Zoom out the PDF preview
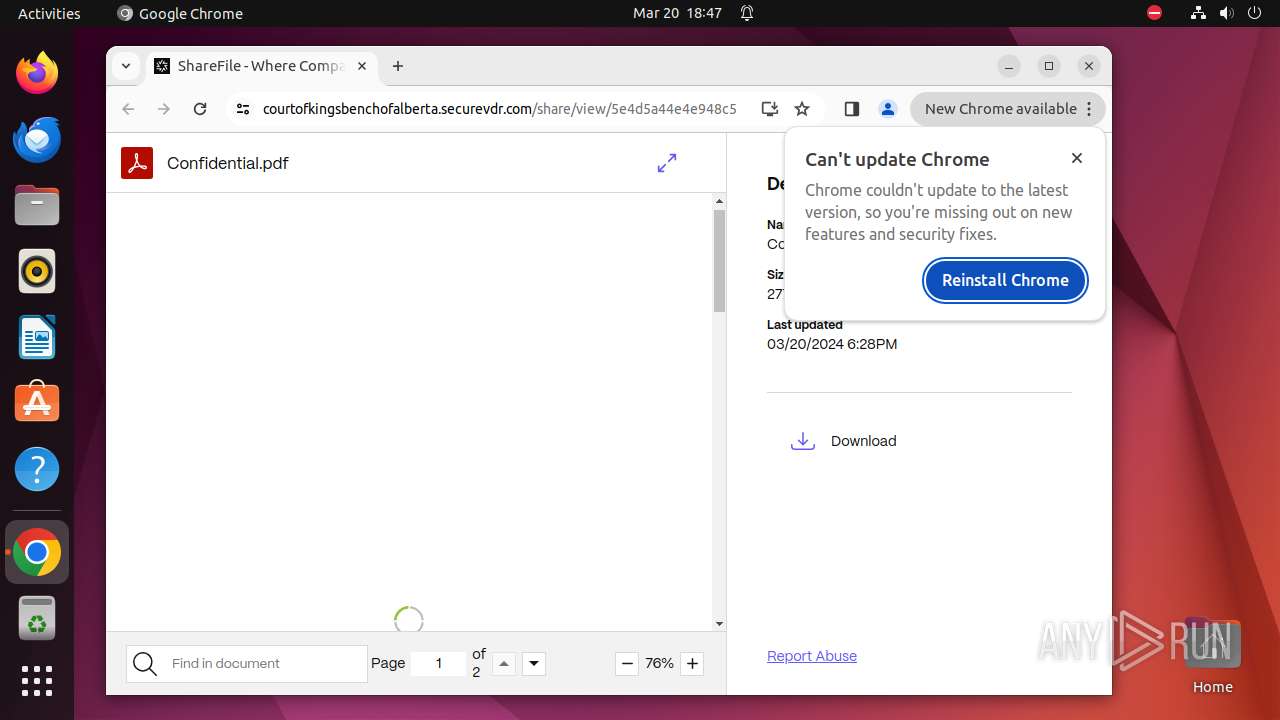This screenshot has height=720, width=1280. point(627,663)
